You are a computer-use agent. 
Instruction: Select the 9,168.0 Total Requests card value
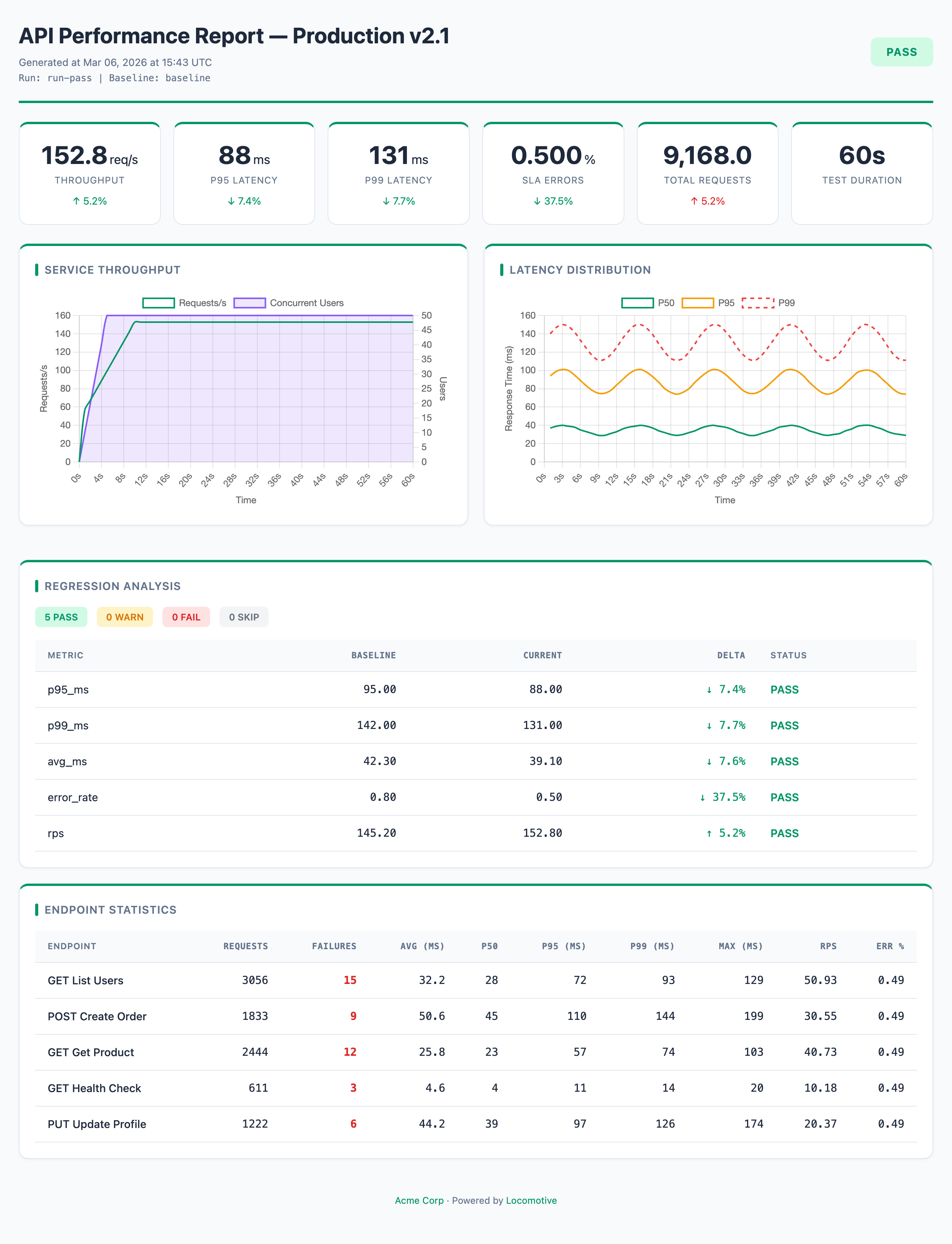[x=707, y=156]
